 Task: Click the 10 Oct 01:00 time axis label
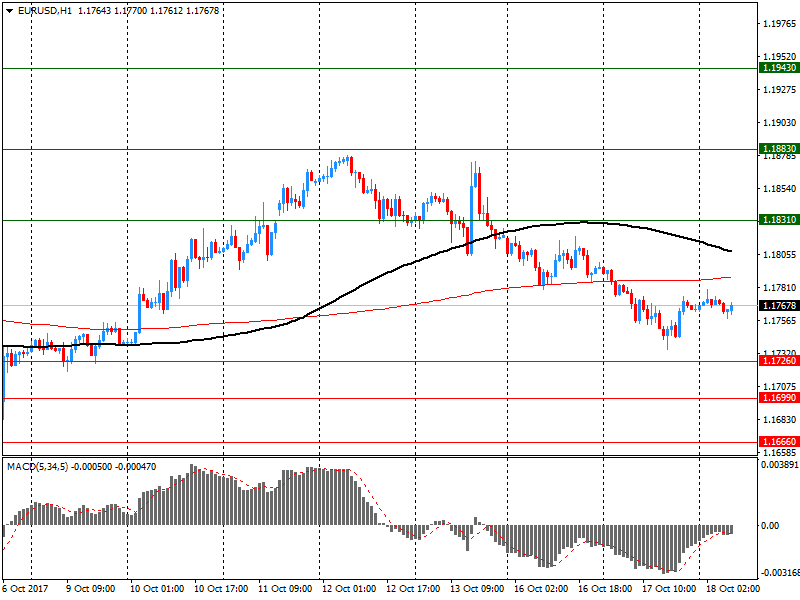(x=157, y=588)
